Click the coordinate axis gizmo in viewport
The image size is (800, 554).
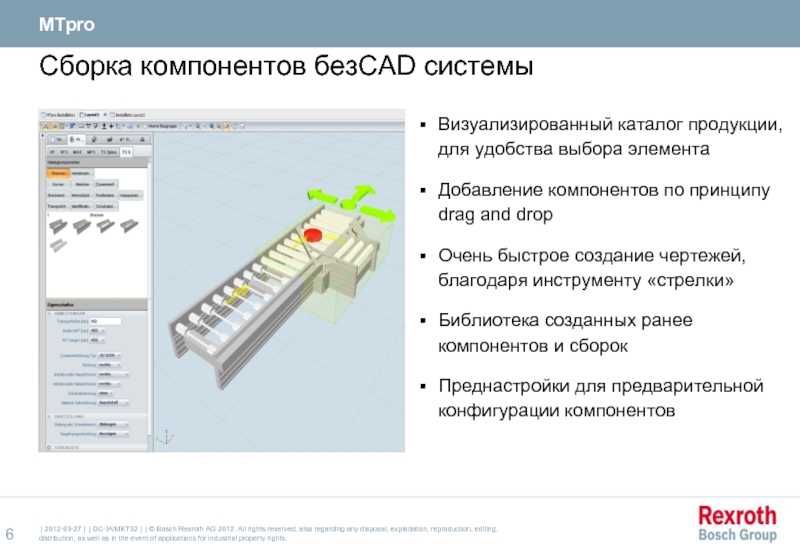[x=165, y=437]
